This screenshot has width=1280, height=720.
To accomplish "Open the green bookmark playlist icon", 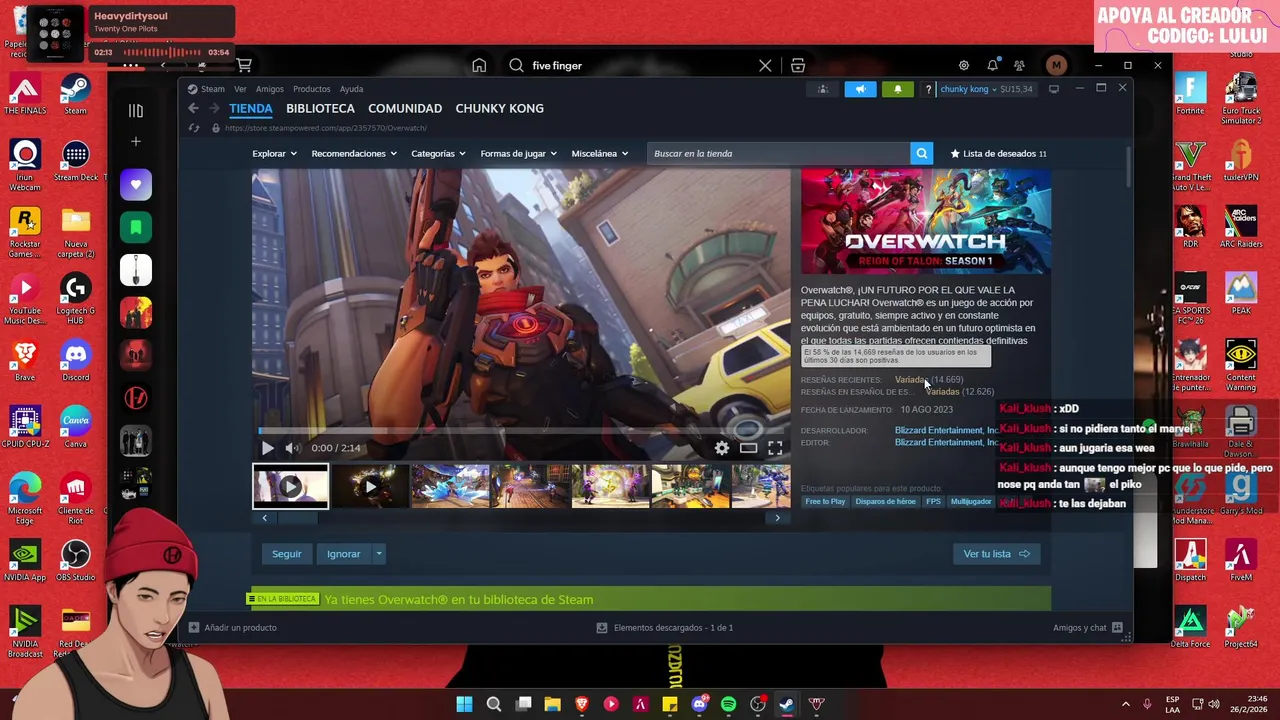I will pos(136,227).
